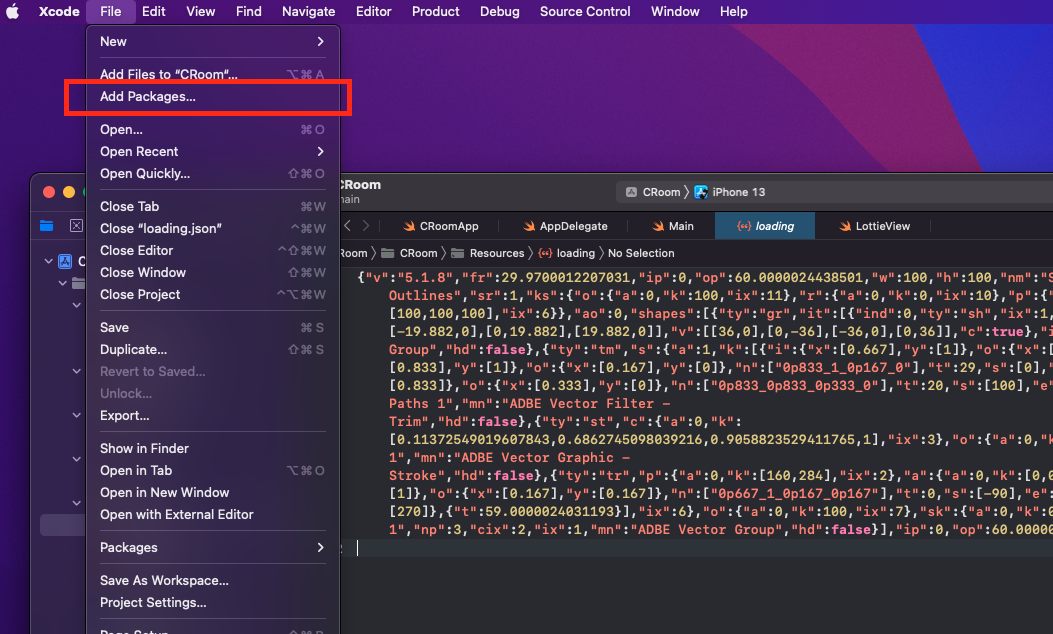Open the Debug menu
Image resolution: width=1053 pixels, height=634 pixels.
500,11
